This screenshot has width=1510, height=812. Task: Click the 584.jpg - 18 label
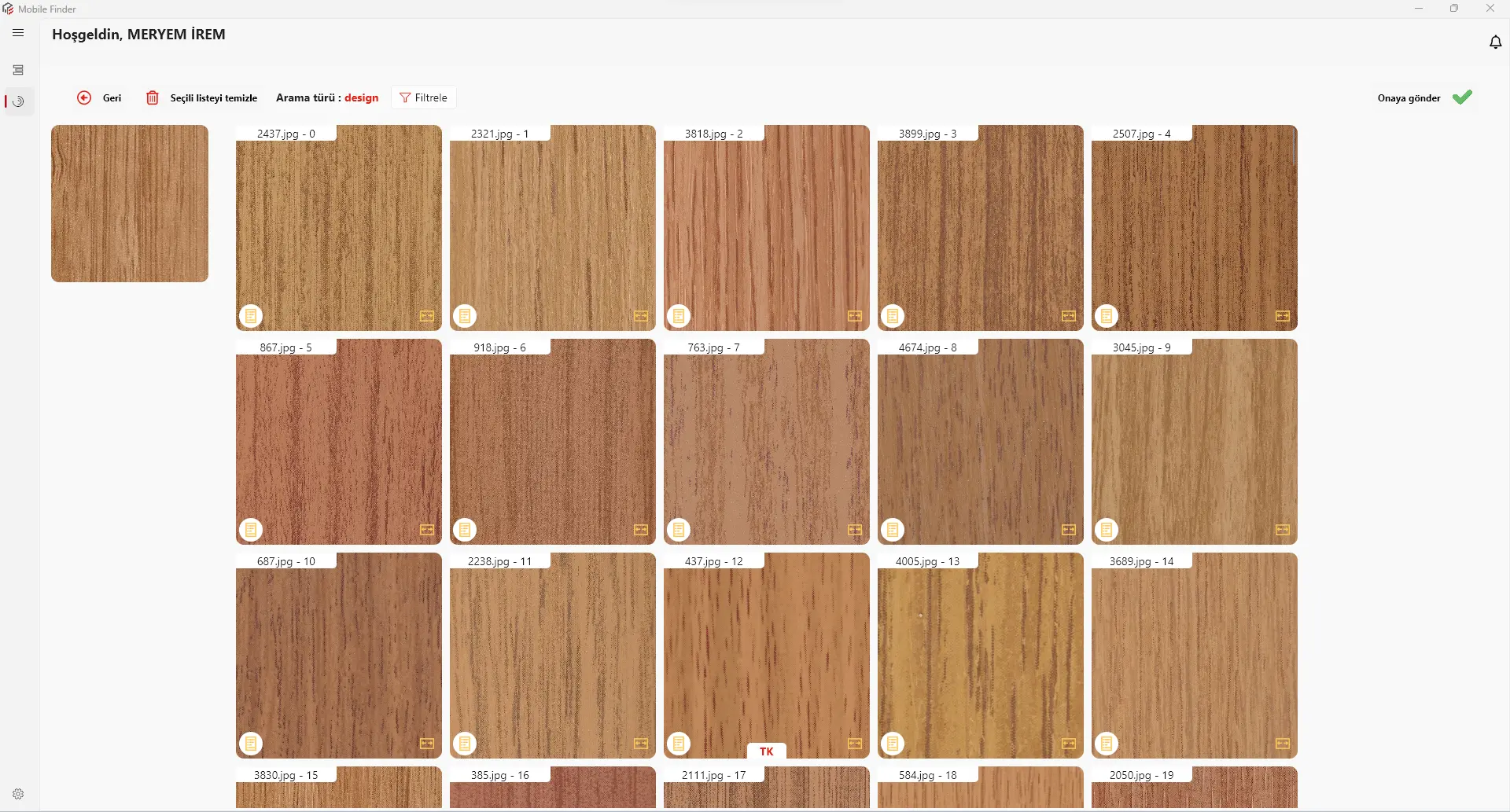pos(928,775)
